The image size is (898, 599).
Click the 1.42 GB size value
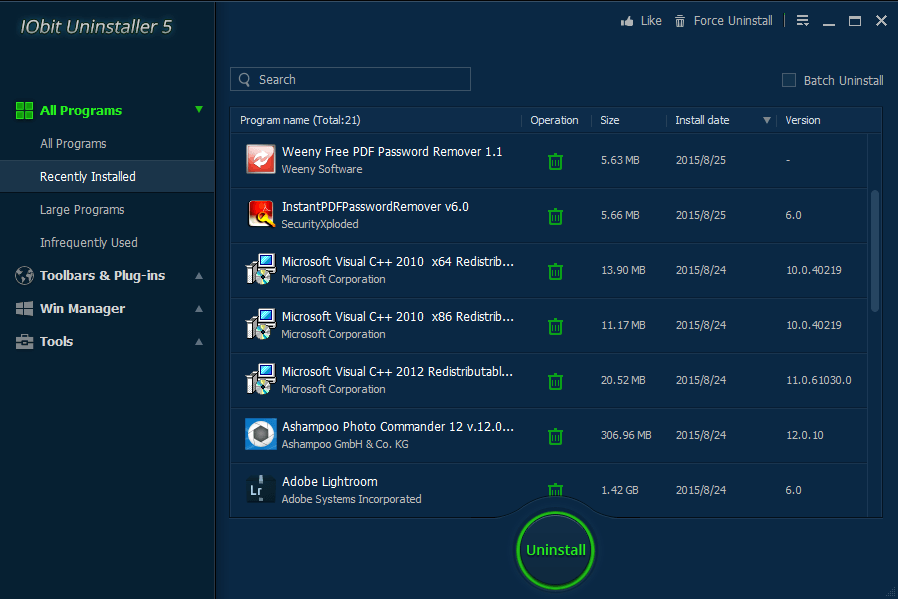point(620,490)
